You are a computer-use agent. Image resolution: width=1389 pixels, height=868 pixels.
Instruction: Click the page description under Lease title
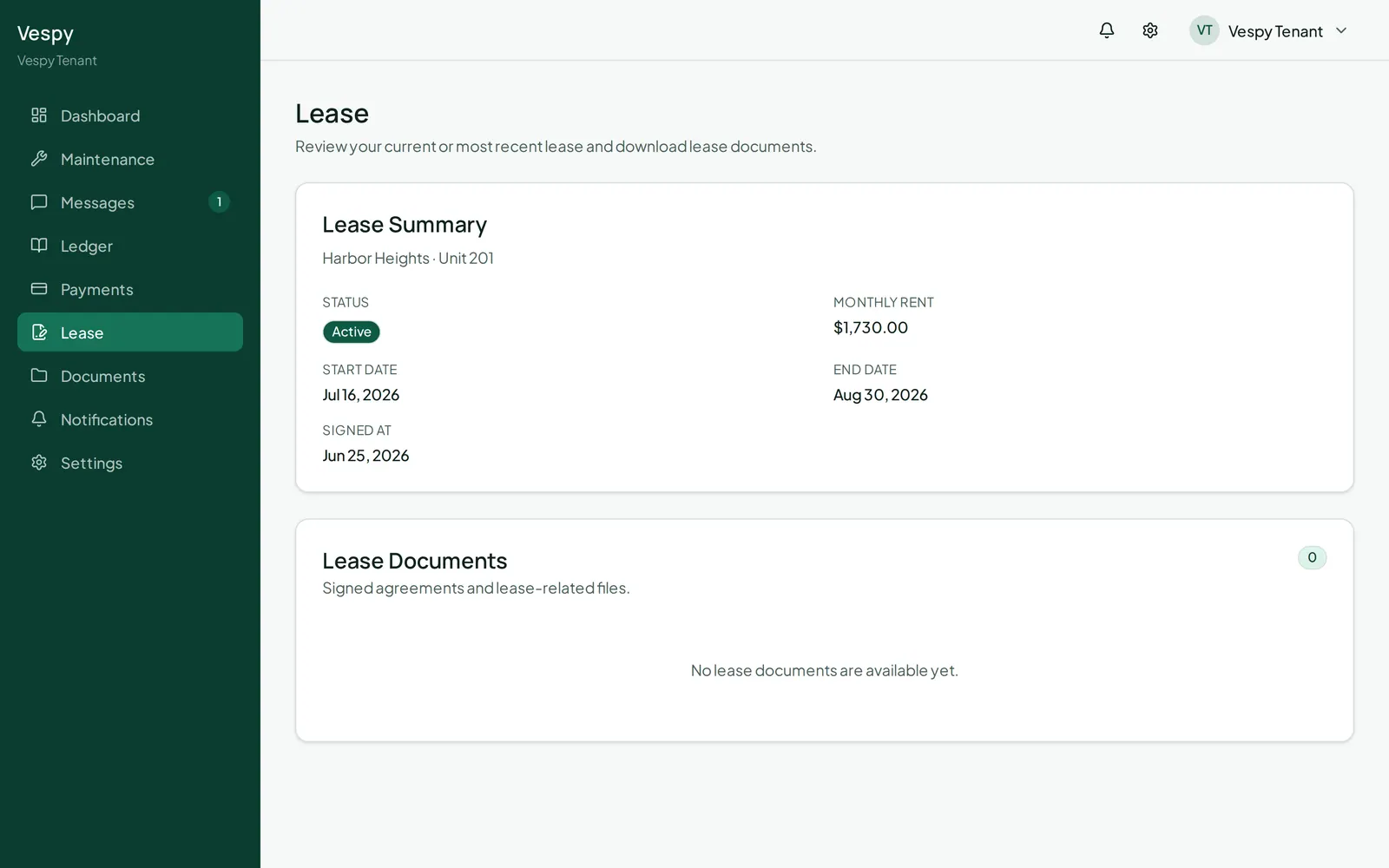click(556, 146)
